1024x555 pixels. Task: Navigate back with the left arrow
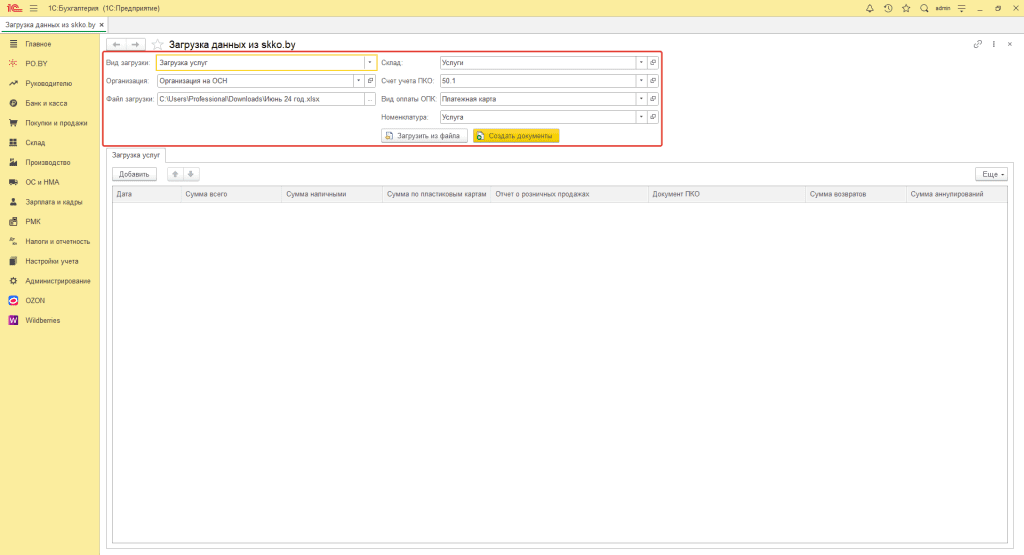click(116, 45)
